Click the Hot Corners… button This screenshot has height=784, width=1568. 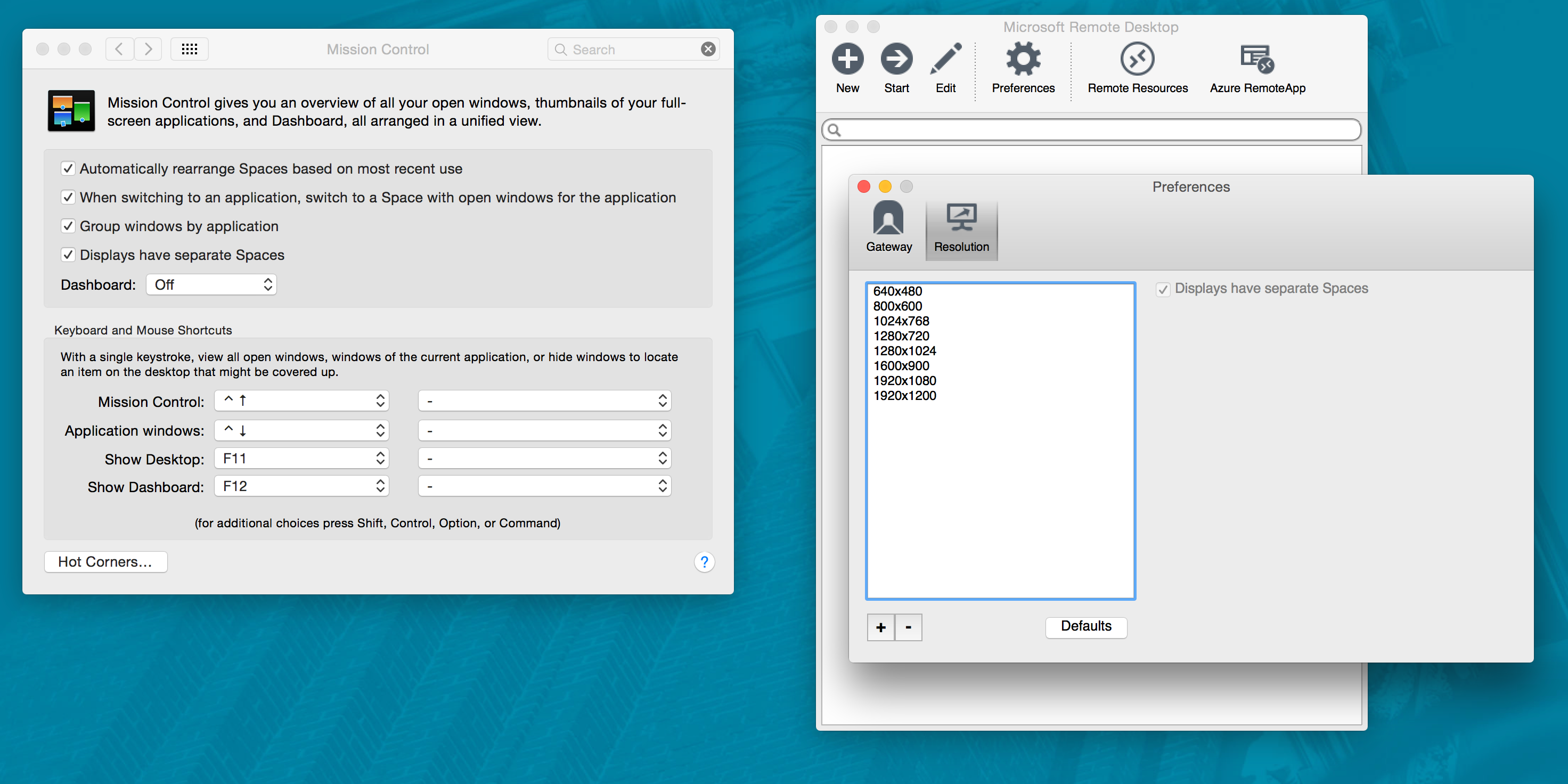tap(105, 562)
